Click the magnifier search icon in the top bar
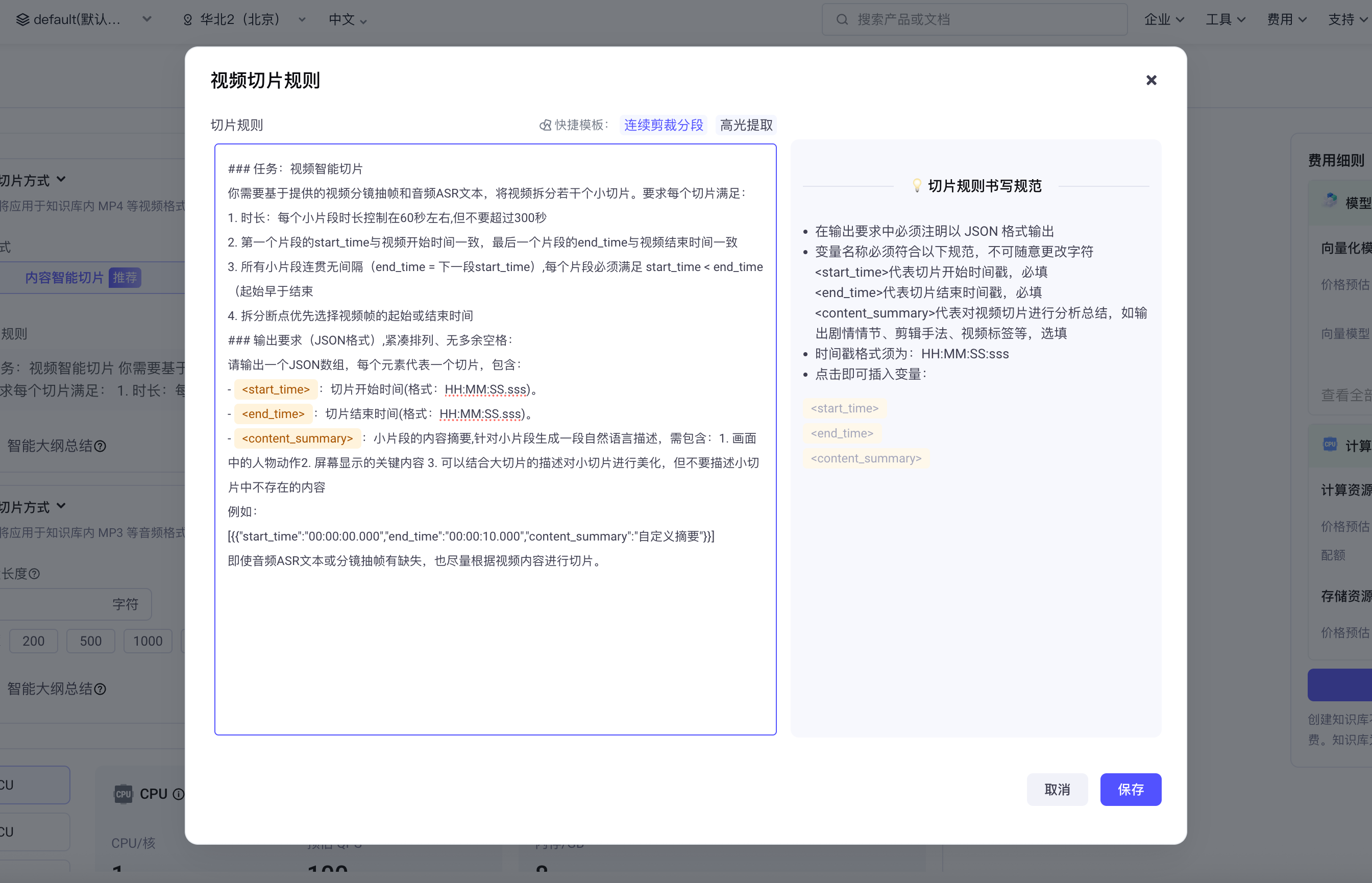This screenshot has height=883, width=1372. pos(841,19)
